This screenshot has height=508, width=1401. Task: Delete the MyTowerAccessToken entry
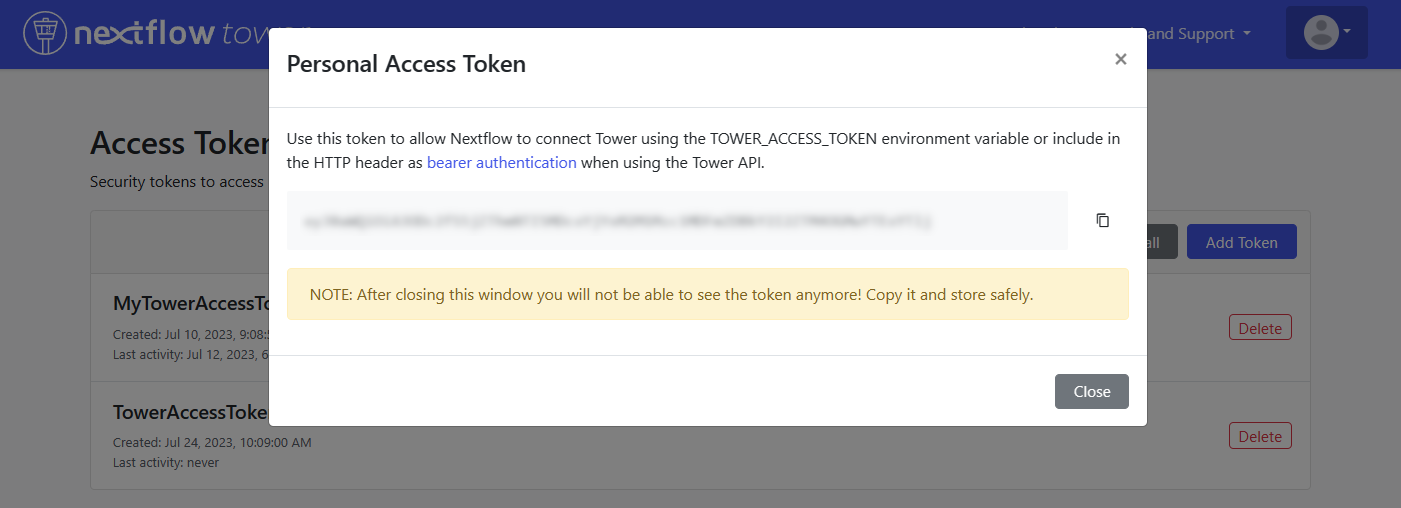(x=1259, y=328)
